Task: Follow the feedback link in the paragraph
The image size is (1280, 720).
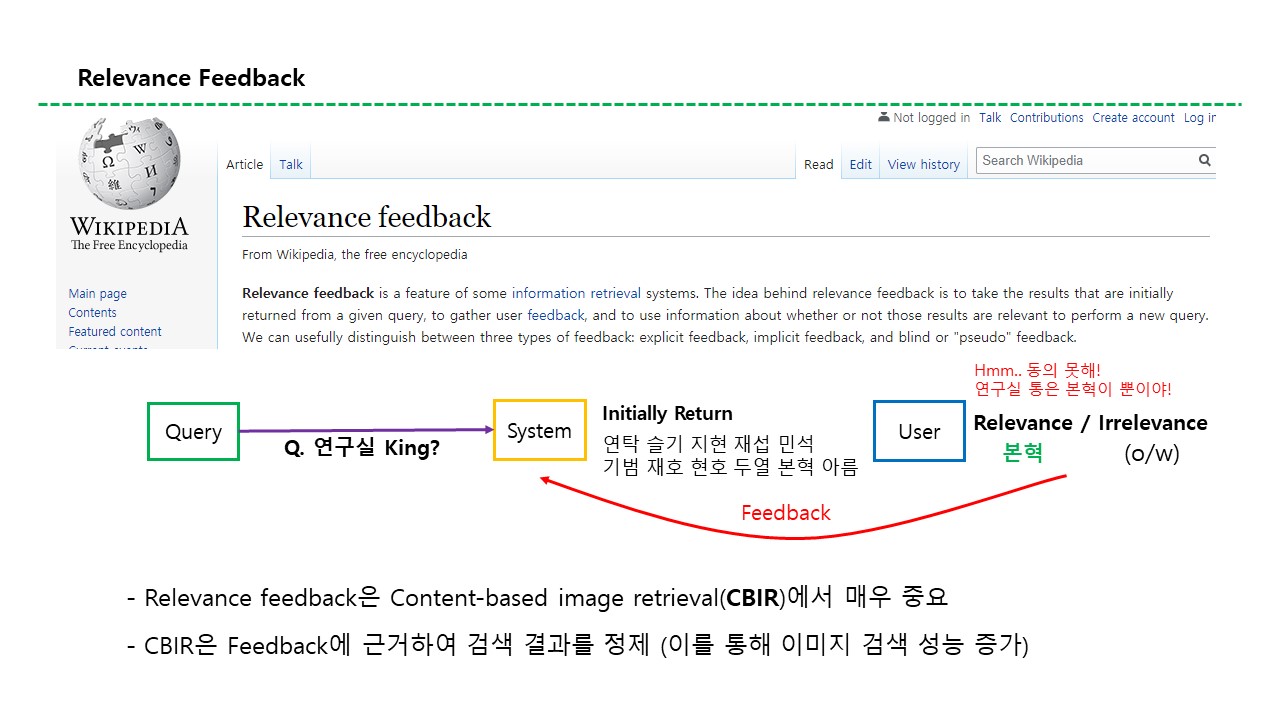Action: (x=557, y=315)
